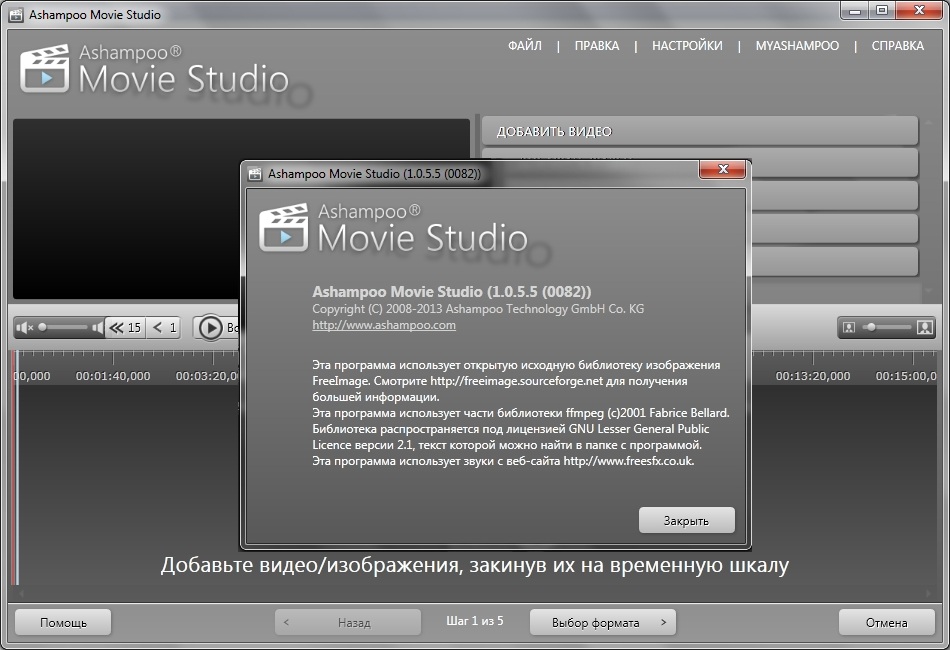Maximize the main Ashampoo Movie Studio window
The height and width of the screenshot is (650, 950).
pyautogui.click(x=882, y=10)
